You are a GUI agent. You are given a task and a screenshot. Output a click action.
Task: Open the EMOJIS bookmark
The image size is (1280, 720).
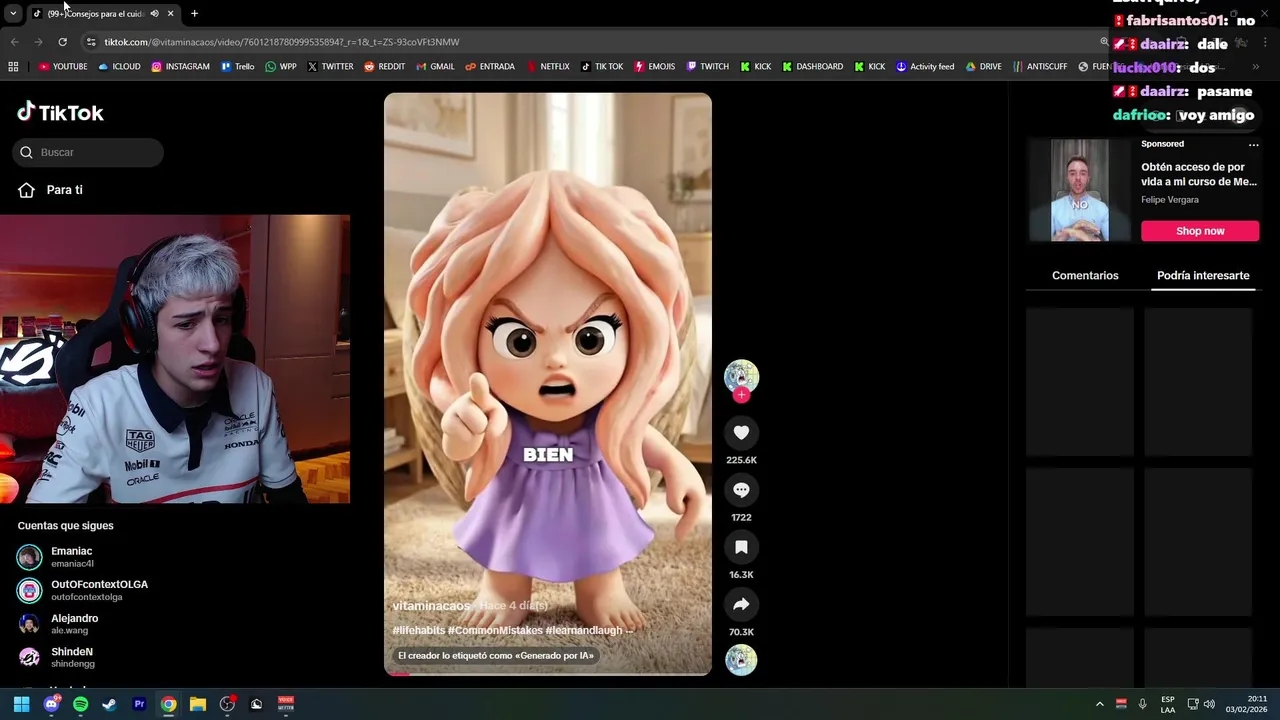tap(654, 67)
